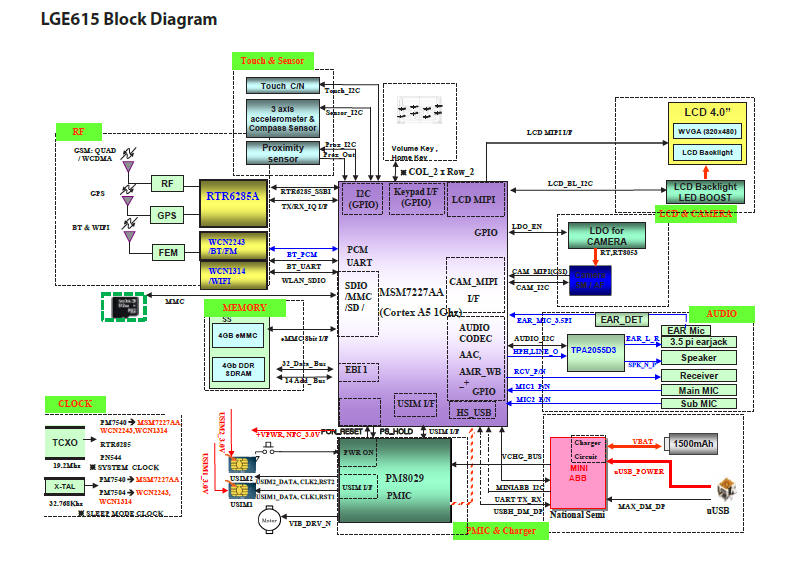Click the WVGA (320x480) box
The height and width of the screenshot is (570, 799).
(707, 131)
